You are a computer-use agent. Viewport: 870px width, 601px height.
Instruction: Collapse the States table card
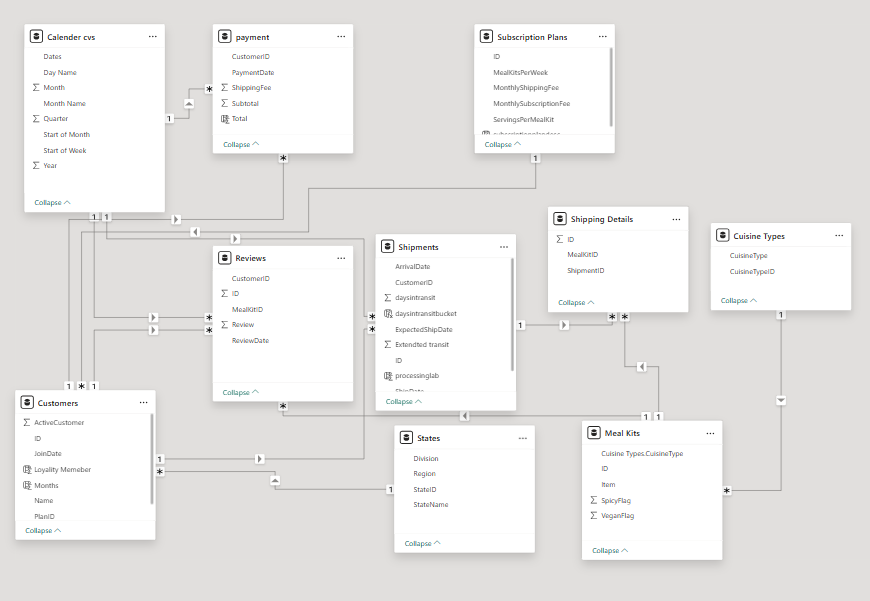423,544
